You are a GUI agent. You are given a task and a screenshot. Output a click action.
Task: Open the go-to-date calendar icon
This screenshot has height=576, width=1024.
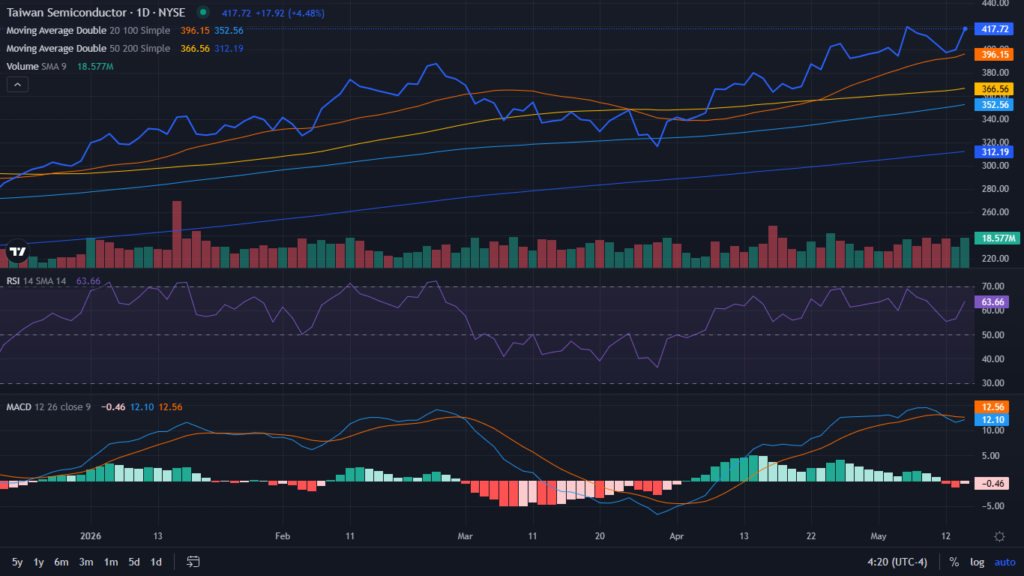193,562
